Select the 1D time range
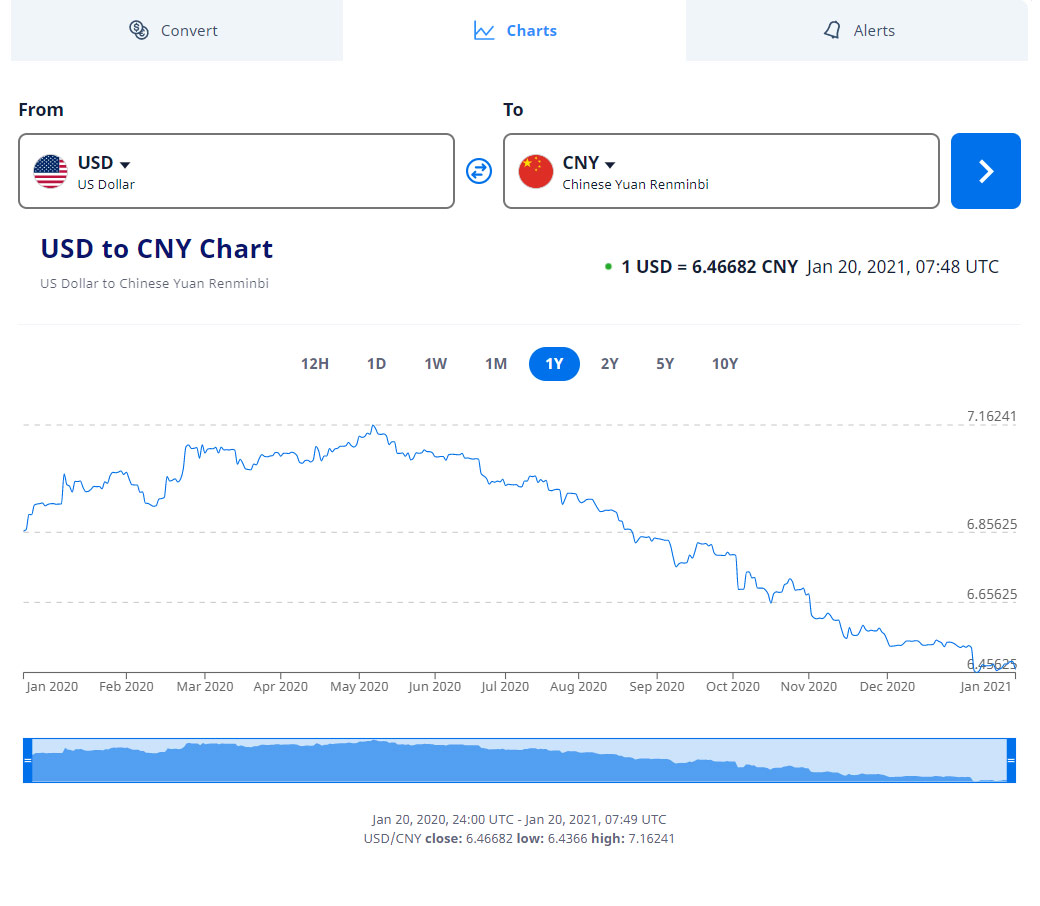1040x906 pixels. coord(376,364)
